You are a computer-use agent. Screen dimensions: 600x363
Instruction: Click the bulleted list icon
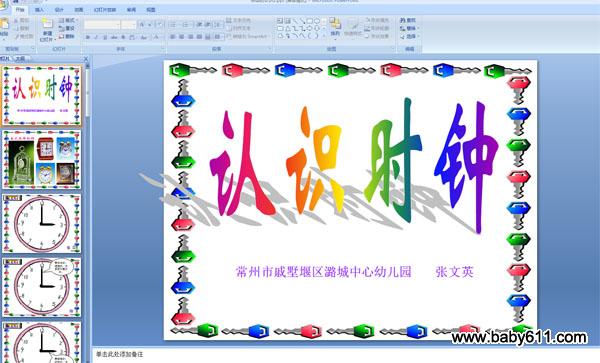pos(173,25)
